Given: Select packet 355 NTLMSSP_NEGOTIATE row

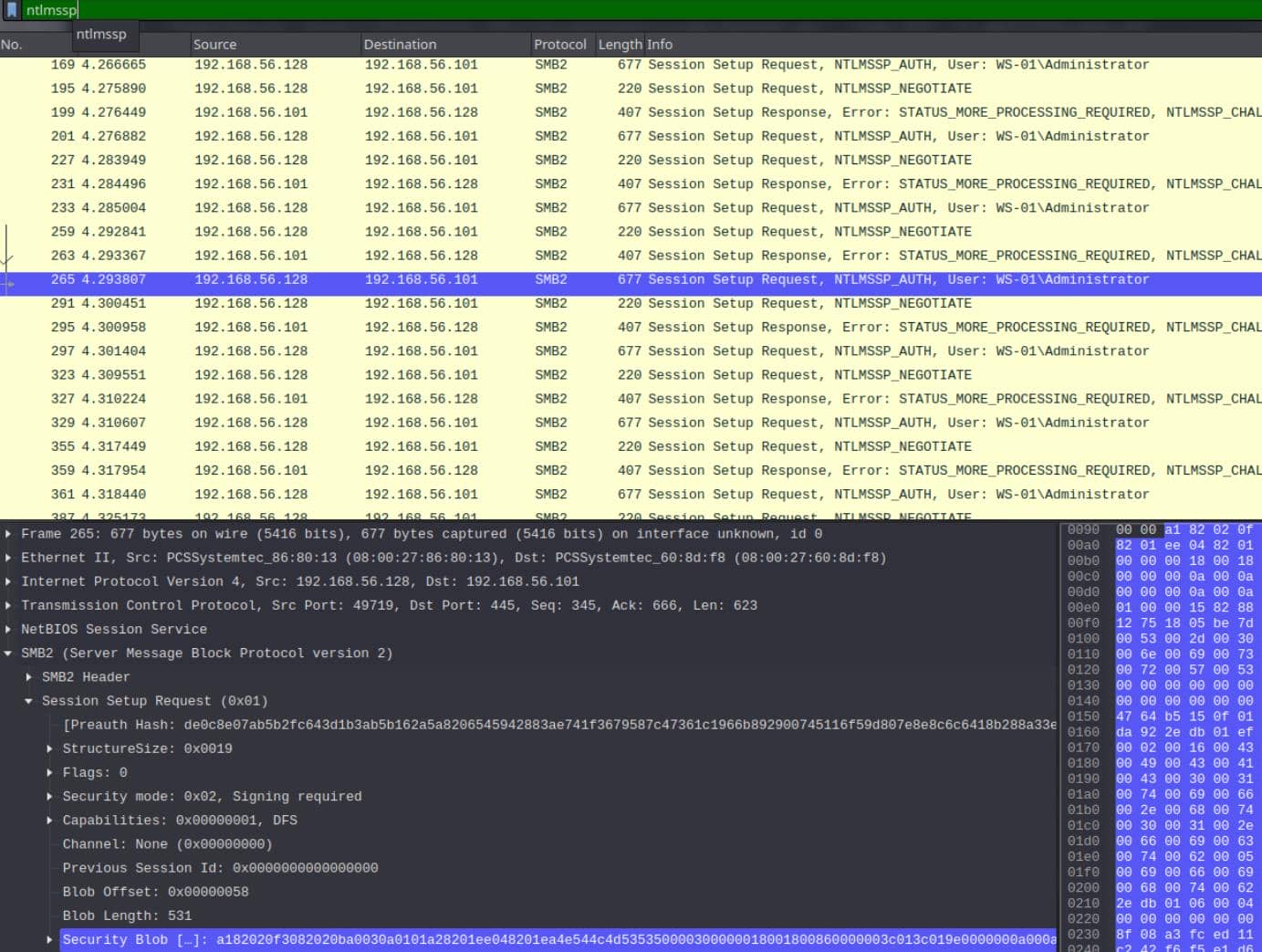Looking at the screenshot, I should (631, 446).
